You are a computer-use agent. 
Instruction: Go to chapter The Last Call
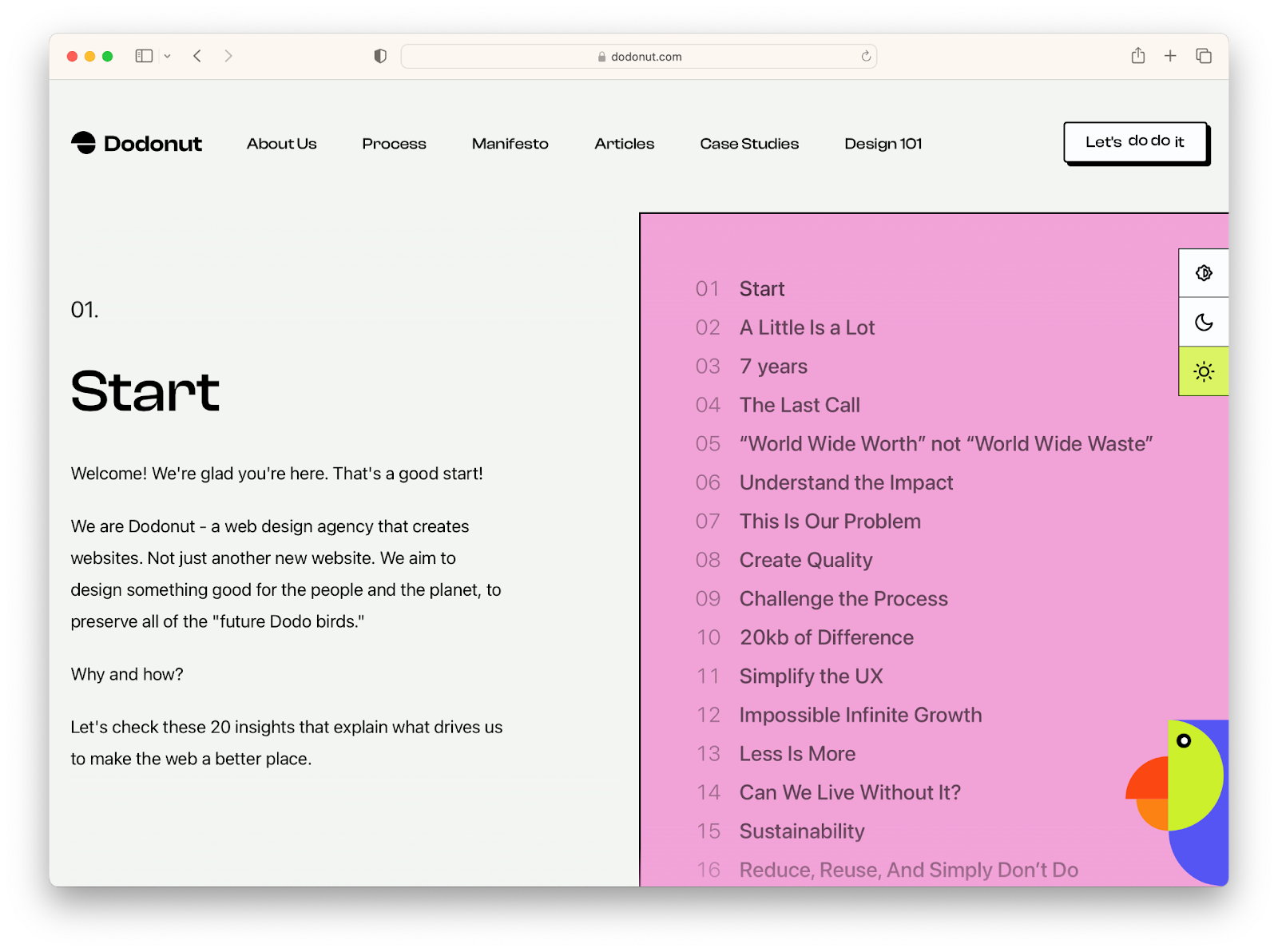(778, 405)
